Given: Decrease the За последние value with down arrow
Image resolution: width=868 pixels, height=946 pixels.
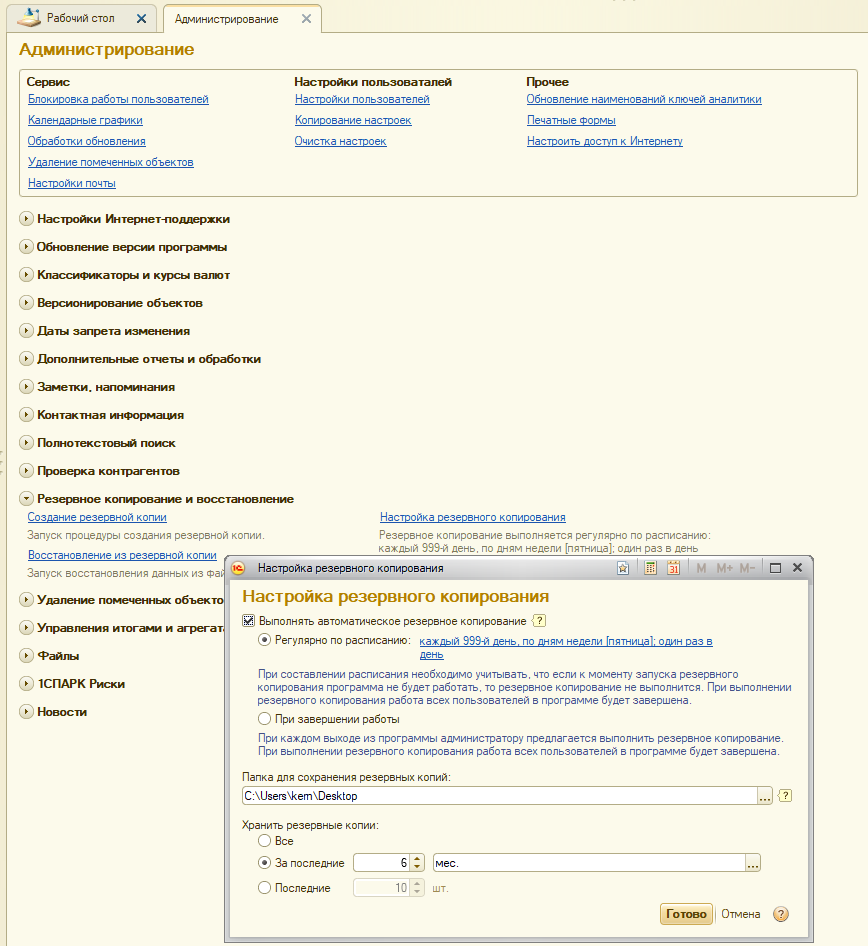Looking at the screenshot, I should click(x=417, y=868).
